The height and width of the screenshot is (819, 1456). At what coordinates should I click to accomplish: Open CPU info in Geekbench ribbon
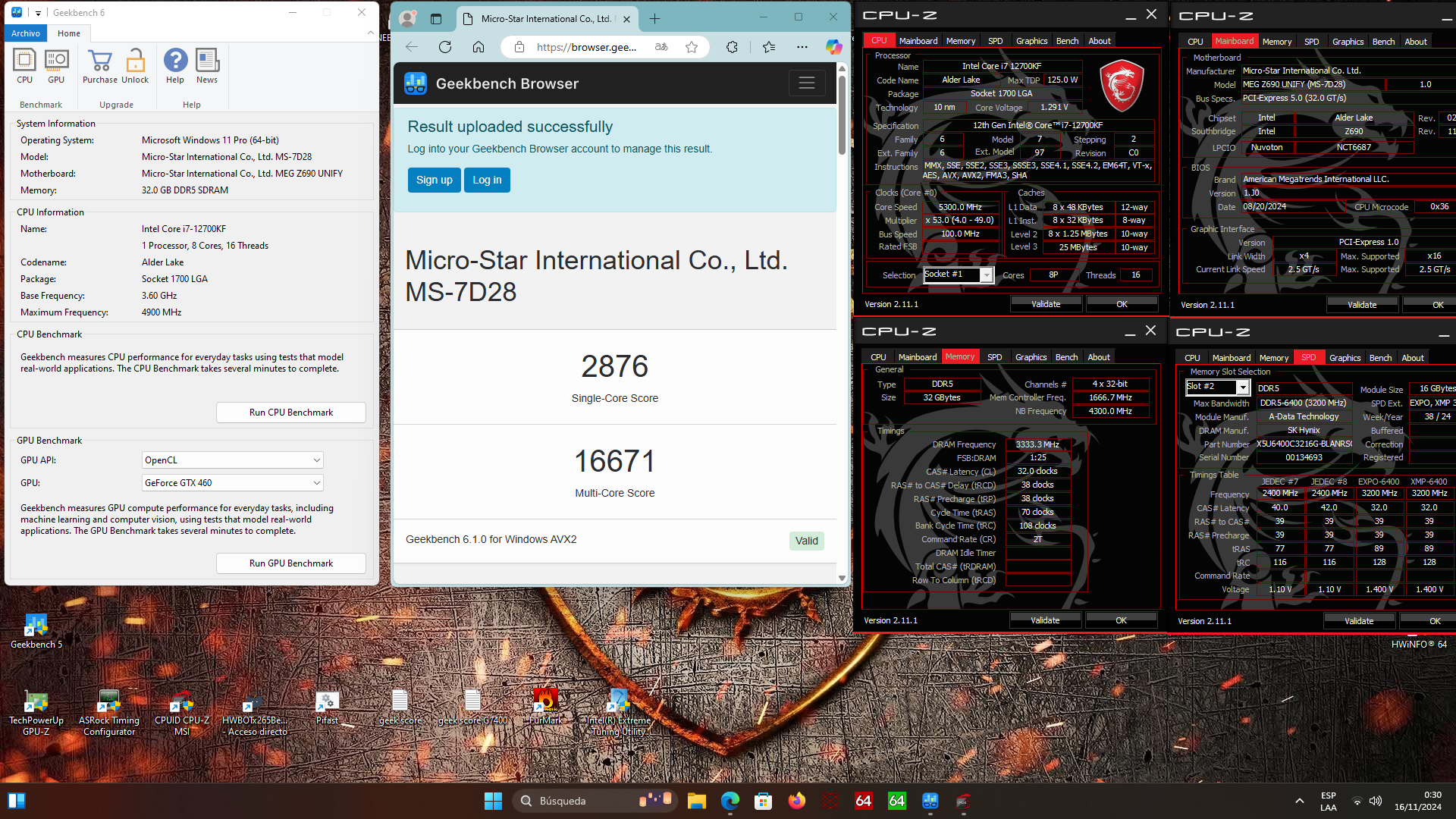(24, 65)
